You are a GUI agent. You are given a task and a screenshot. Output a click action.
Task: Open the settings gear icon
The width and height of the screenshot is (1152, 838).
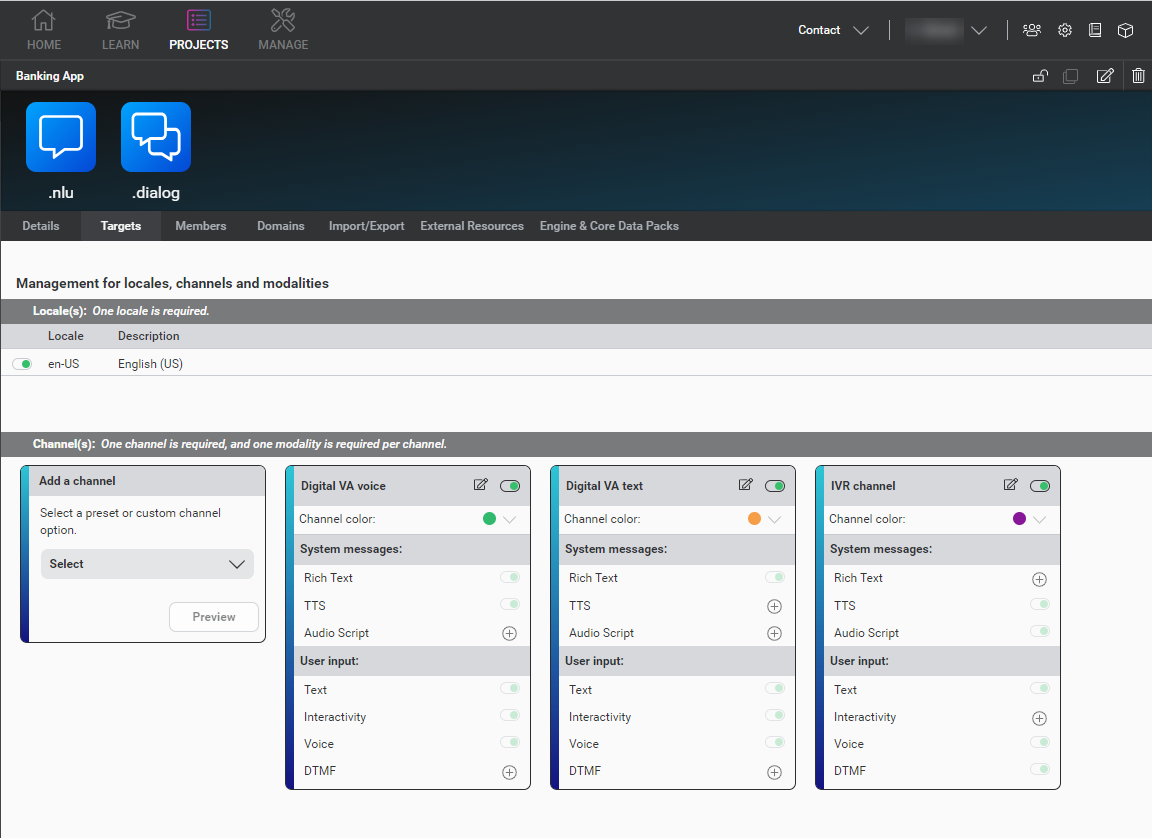coord(1065,30)
